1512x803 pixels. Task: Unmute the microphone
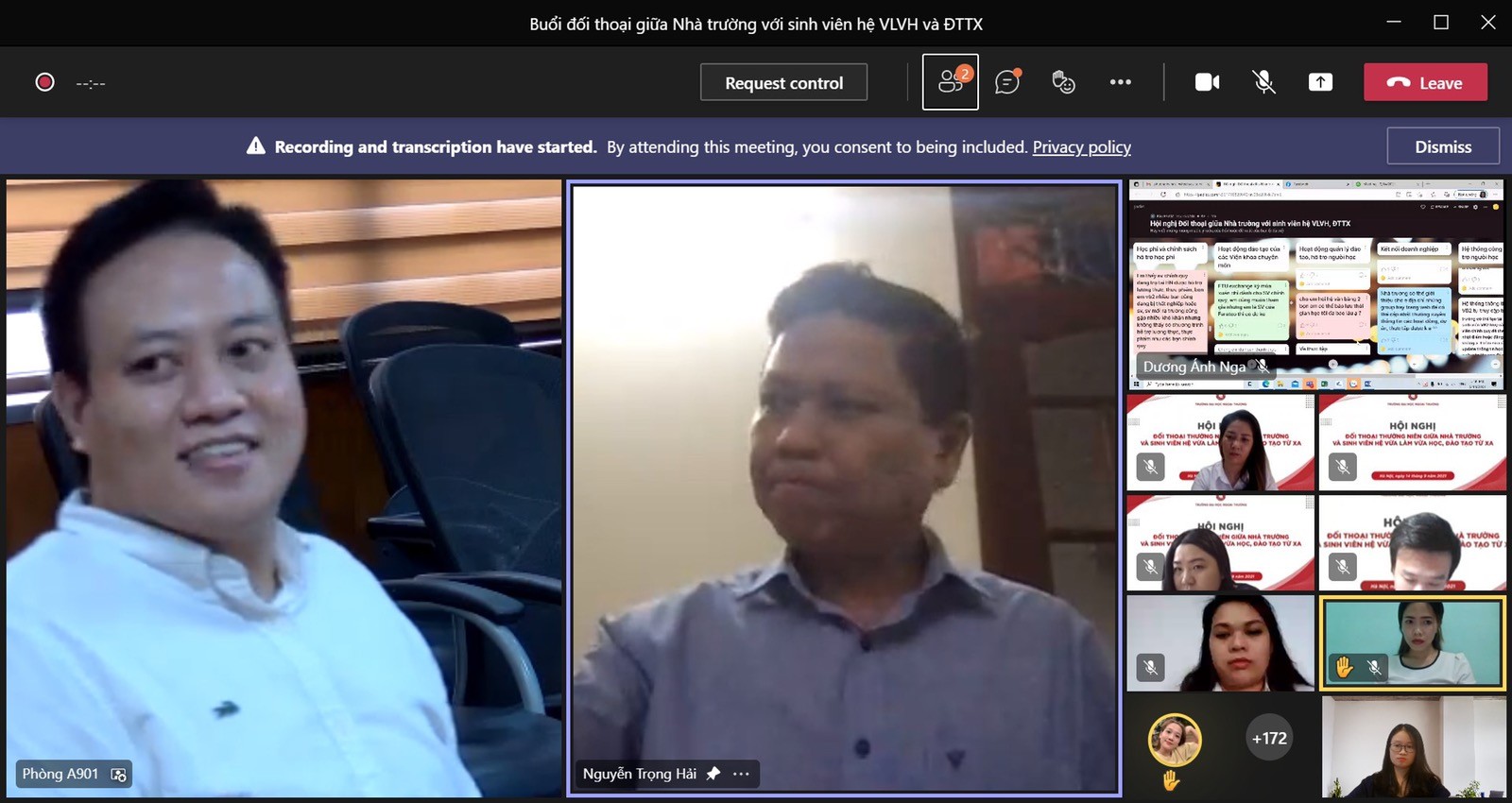pos(1263,82)
